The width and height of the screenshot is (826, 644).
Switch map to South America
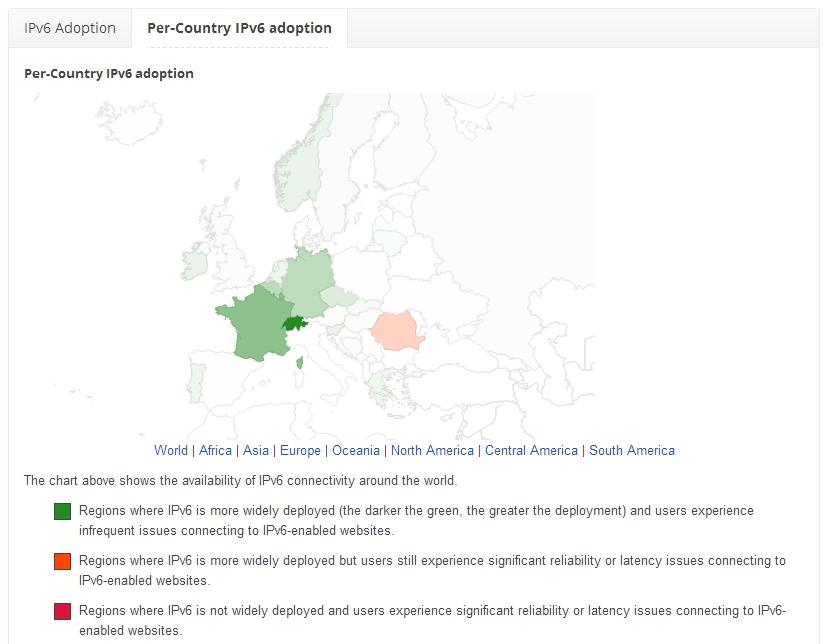[x=632, y=450]
